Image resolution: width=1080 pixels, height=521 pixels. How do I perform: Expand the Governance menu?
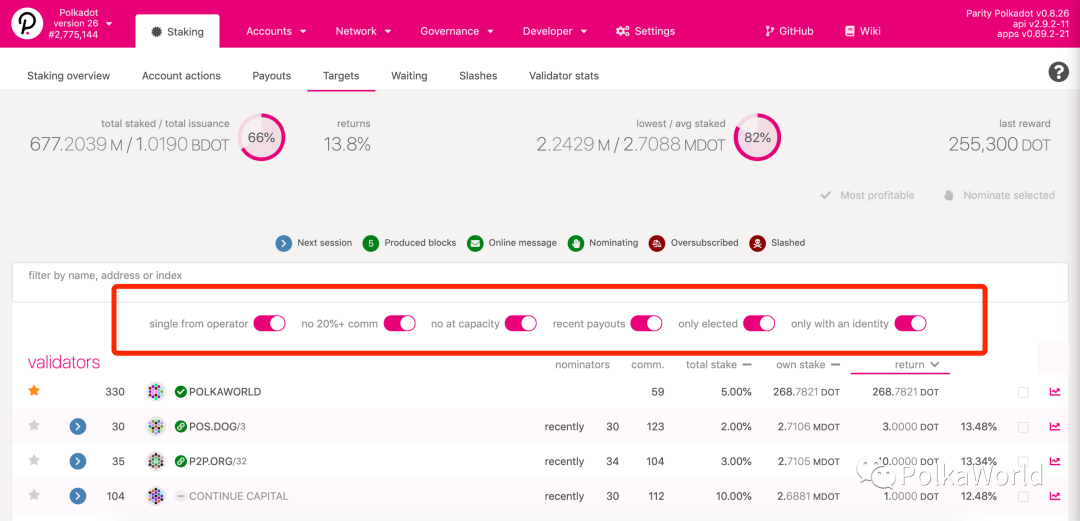pyautogui.click(x=457, y=31)
